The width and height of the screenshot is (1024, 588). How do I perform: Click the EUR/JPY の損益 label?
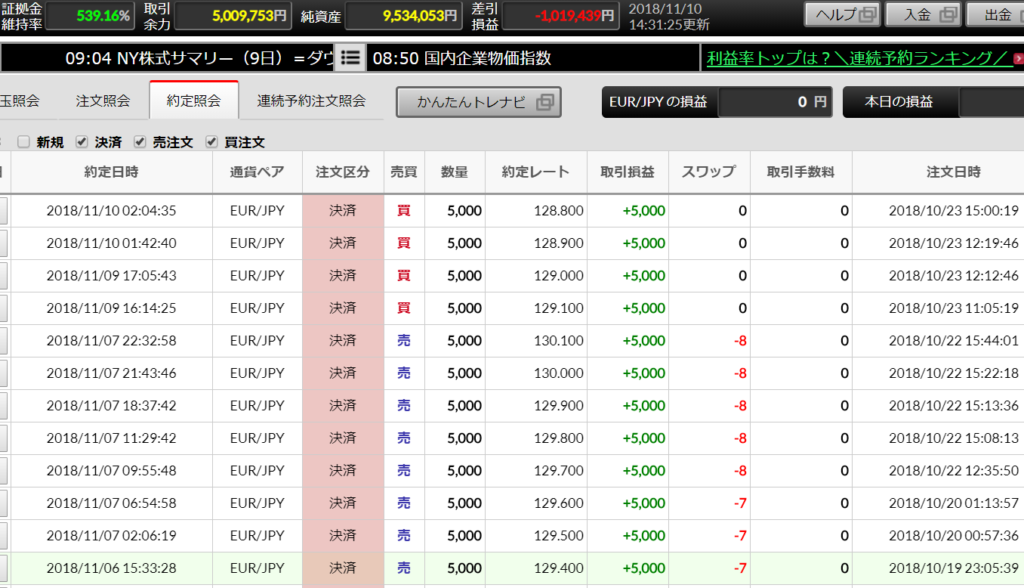(x=658, y=102)
